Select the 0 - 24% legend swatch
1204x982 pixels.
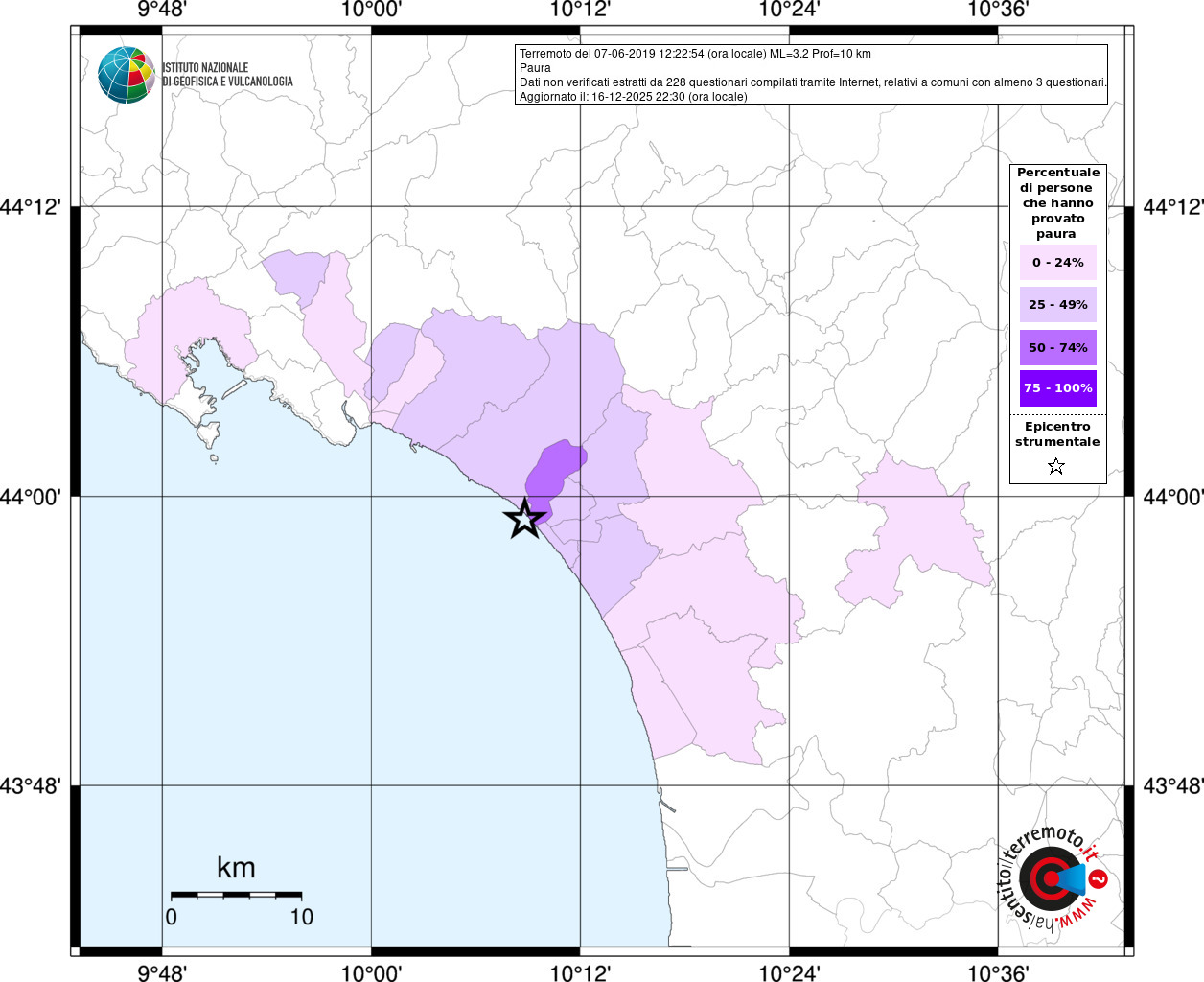(x=1058, y=262)
